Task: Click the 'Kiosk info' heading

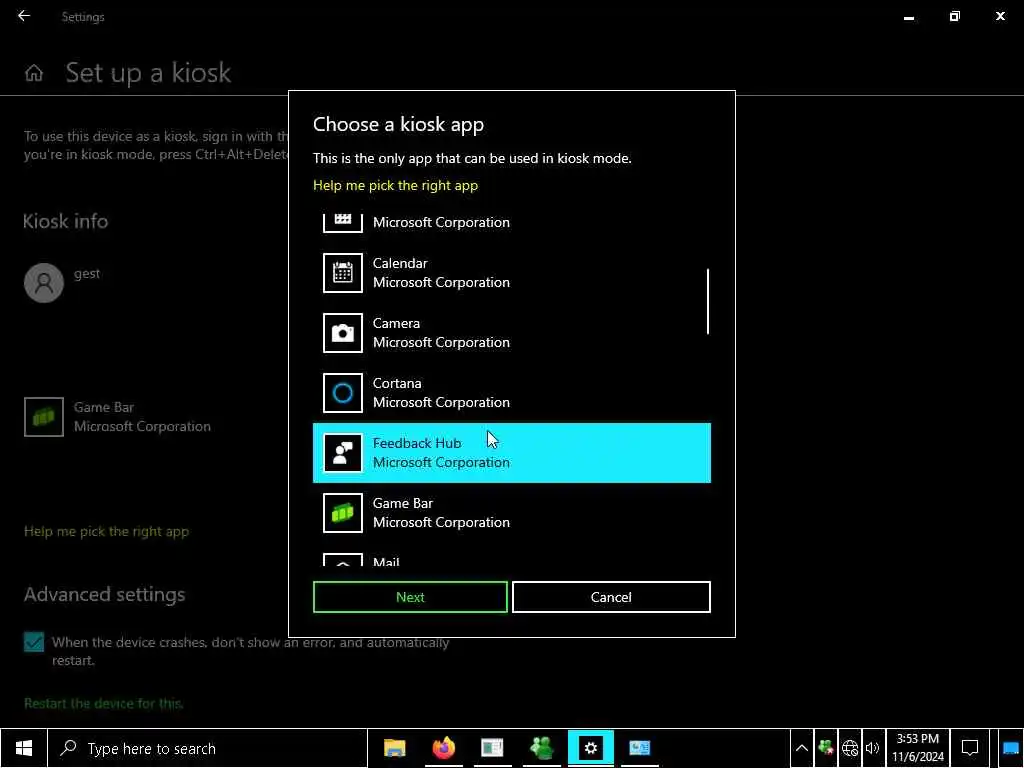Action: click(x=65, y=221)
